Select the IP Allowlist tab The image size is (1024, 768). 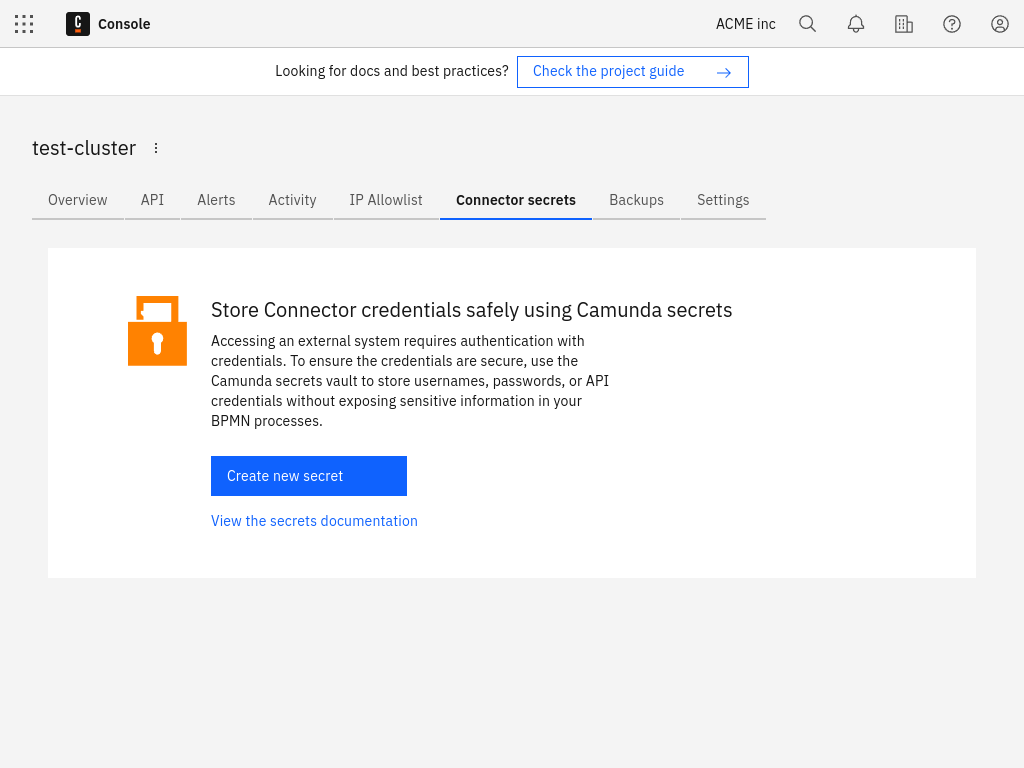[x=386, y=200]
